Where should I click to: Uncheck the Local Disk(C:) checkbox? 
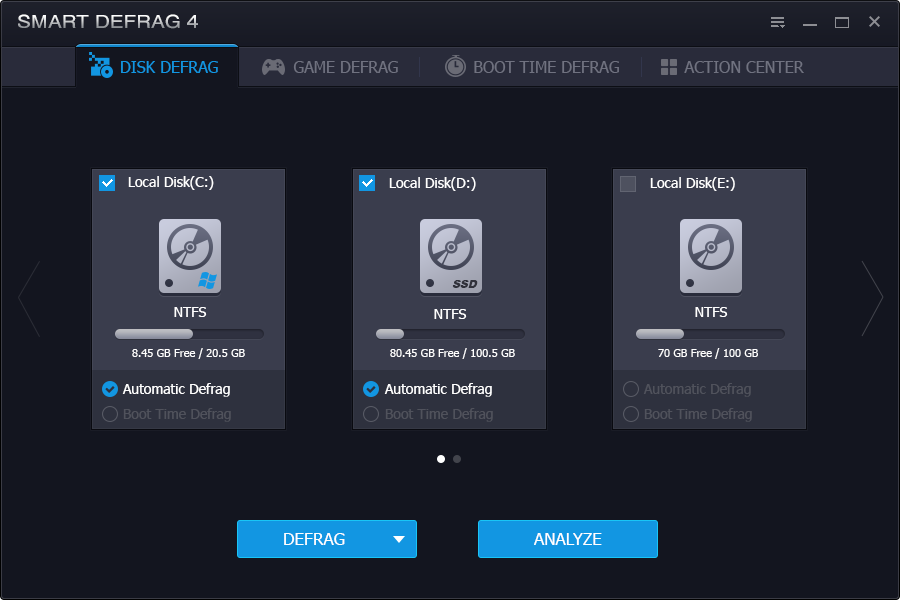pyautogui.click(x=107, y=183)
